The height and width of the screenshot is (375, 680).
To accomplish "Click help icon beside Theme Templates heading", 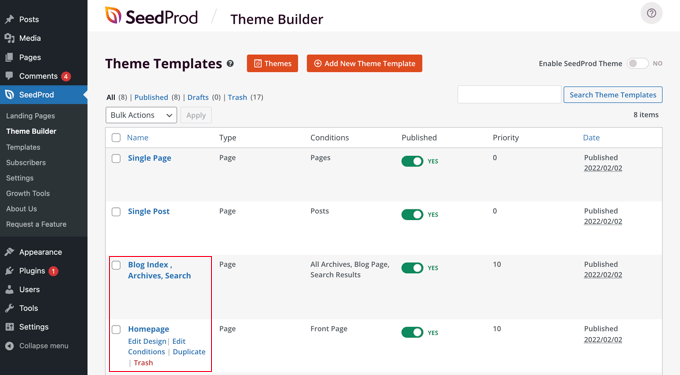I will 230,64.
